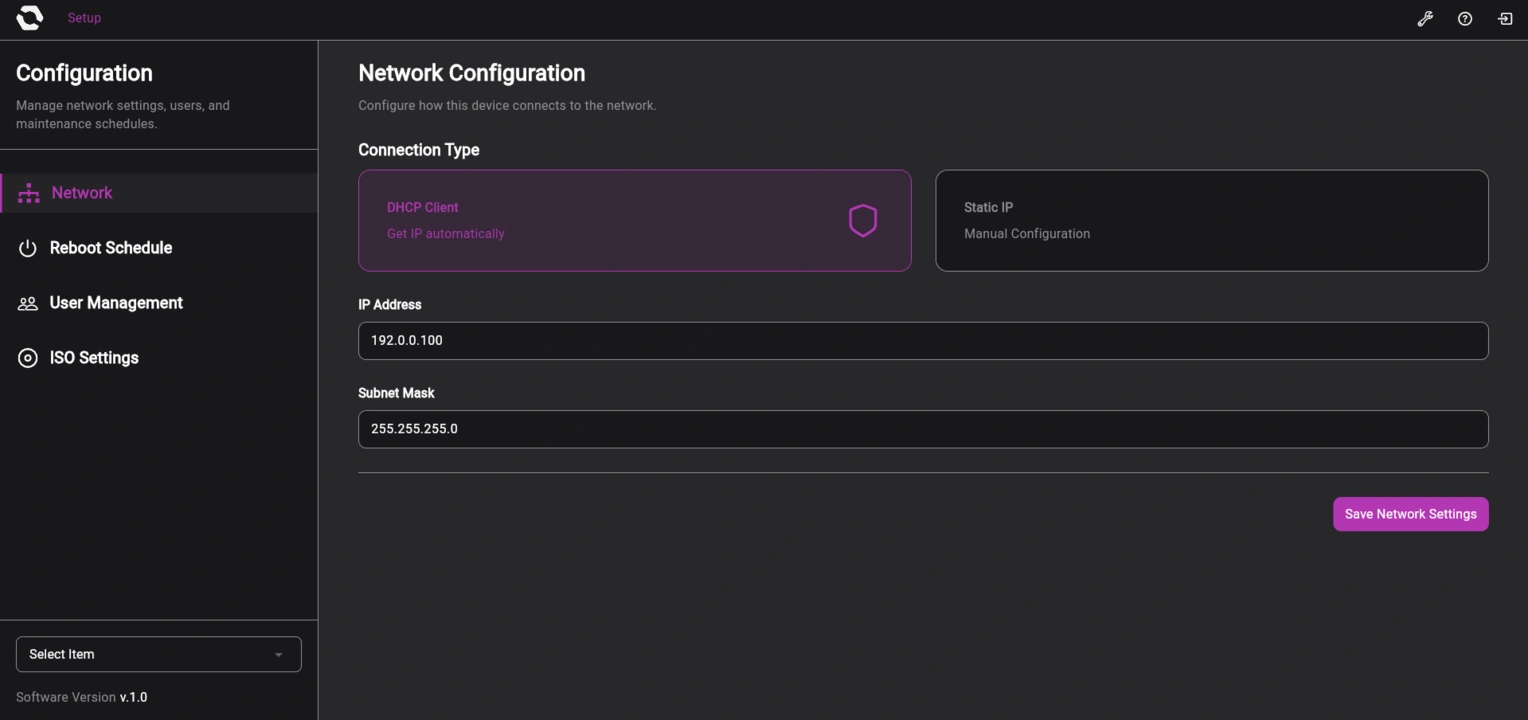Click Save Network Settings
This screenshot has width=1528, height=720.
click(1410, 513)
